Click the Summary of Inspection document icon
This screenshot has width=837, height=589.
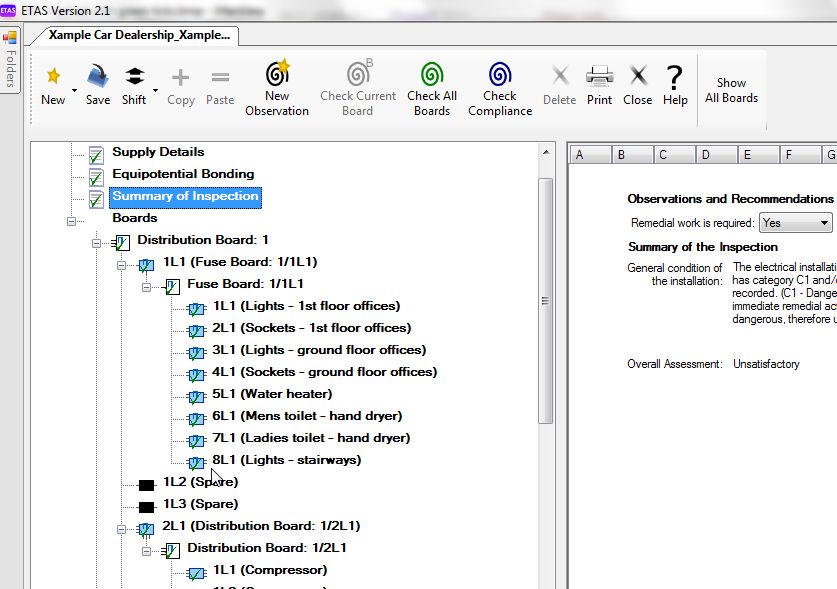pyautogui.click(x=96, y=199)
